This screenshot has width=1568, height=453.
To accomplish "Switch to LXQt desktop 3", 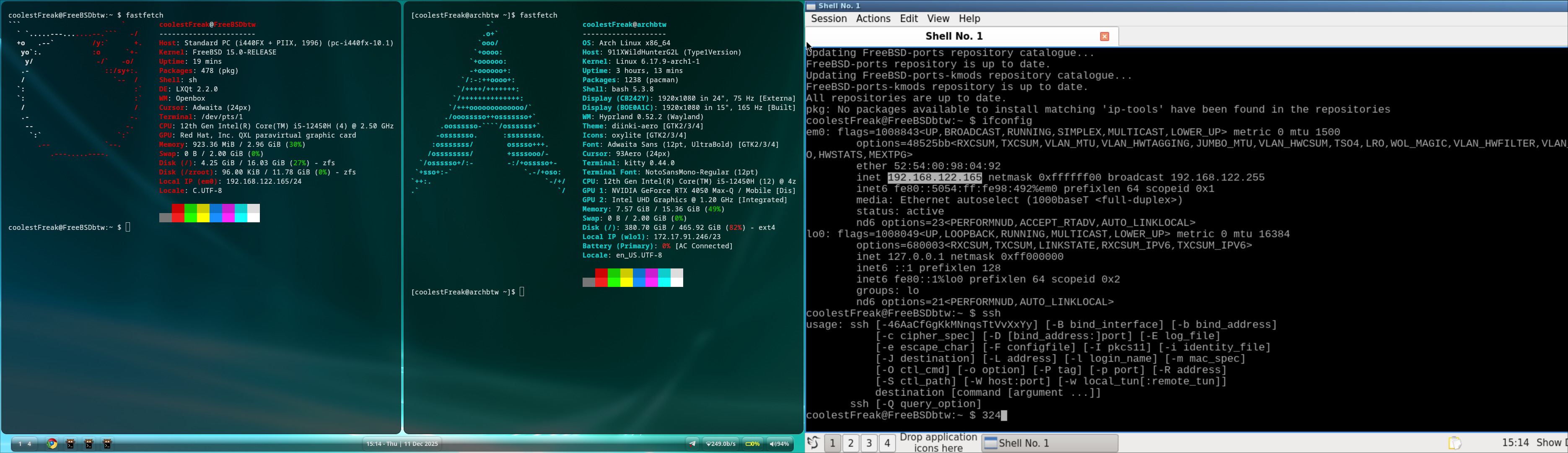I will point(868,443).
